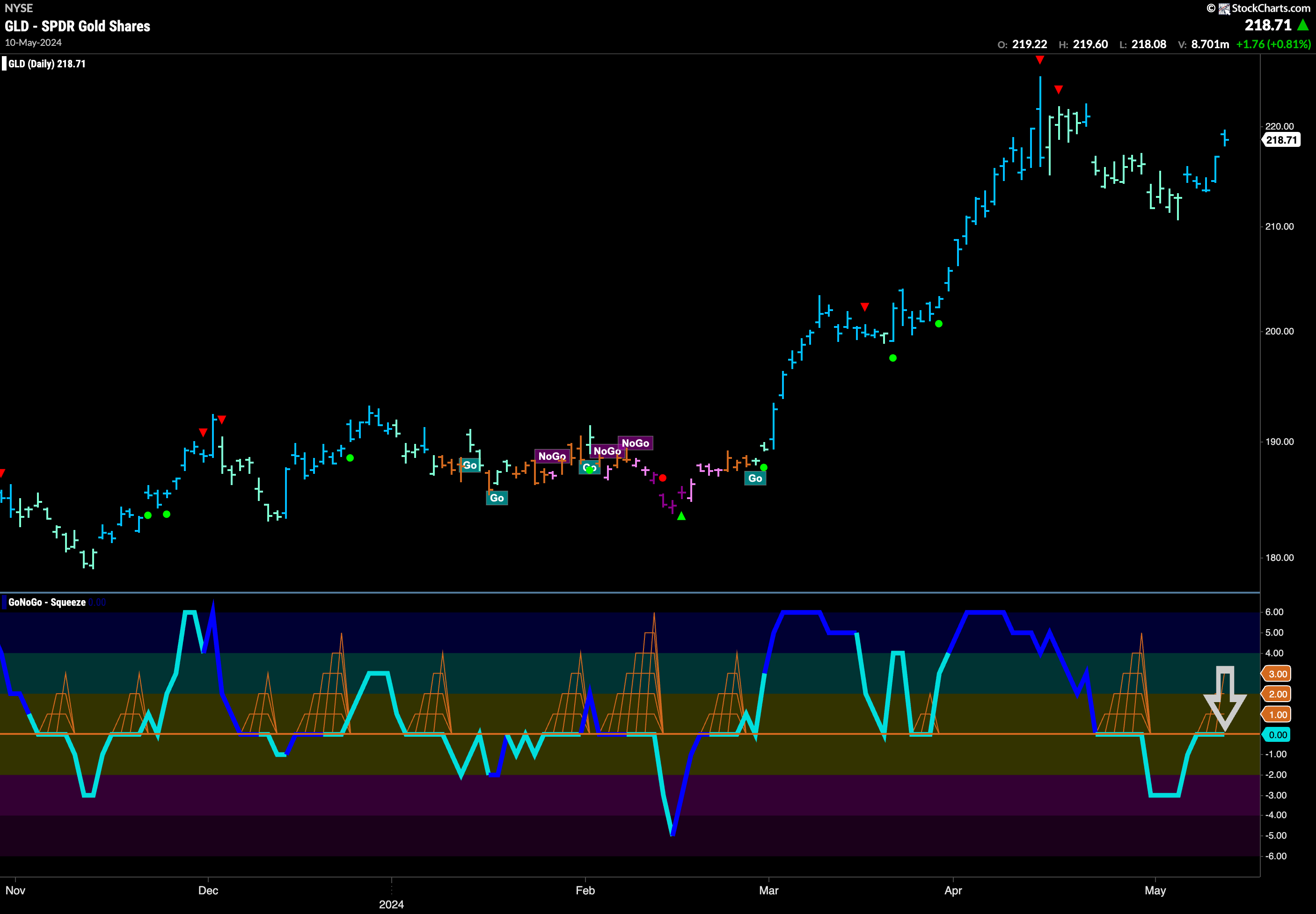This screenshot has width=1316, height=914.
Task: Click the 6.00 oscillator axis label
Action: pos(1274,612)
